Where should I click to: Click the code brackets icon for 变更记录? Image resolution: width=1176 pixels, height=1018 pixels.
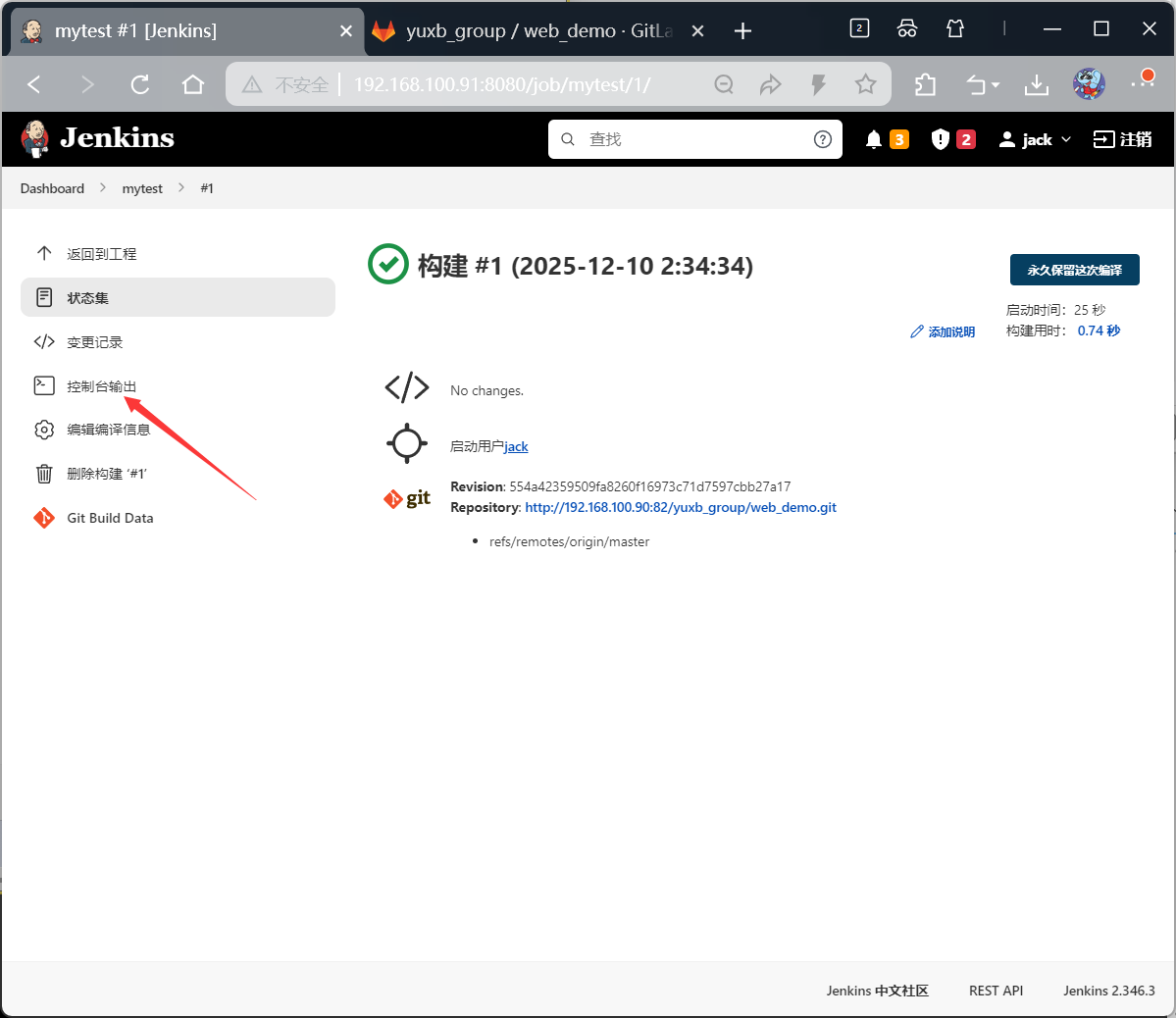pos(44,341)
